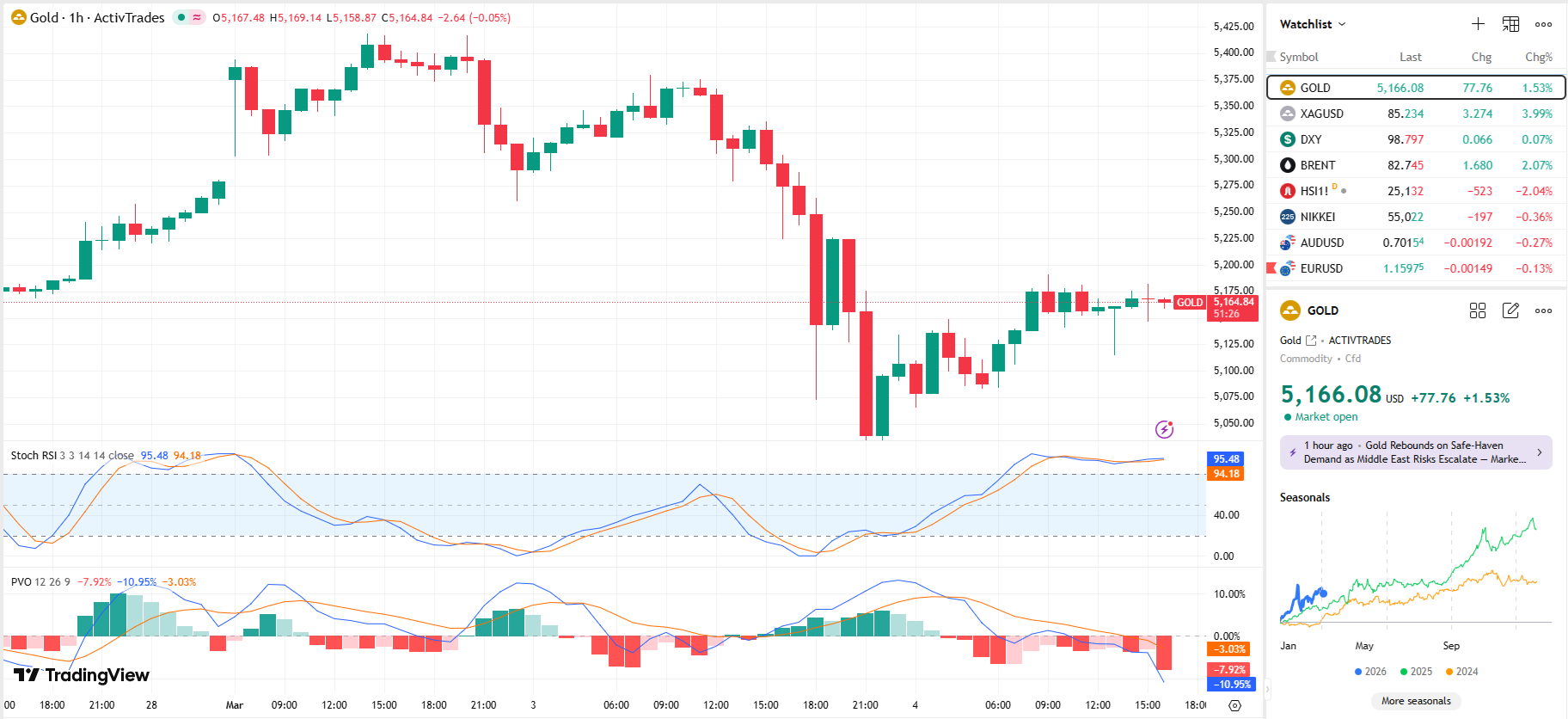The image size is (1568, 719).
Task: Click the GOLD details grid layout icon
Action: tap(1478, 310)
